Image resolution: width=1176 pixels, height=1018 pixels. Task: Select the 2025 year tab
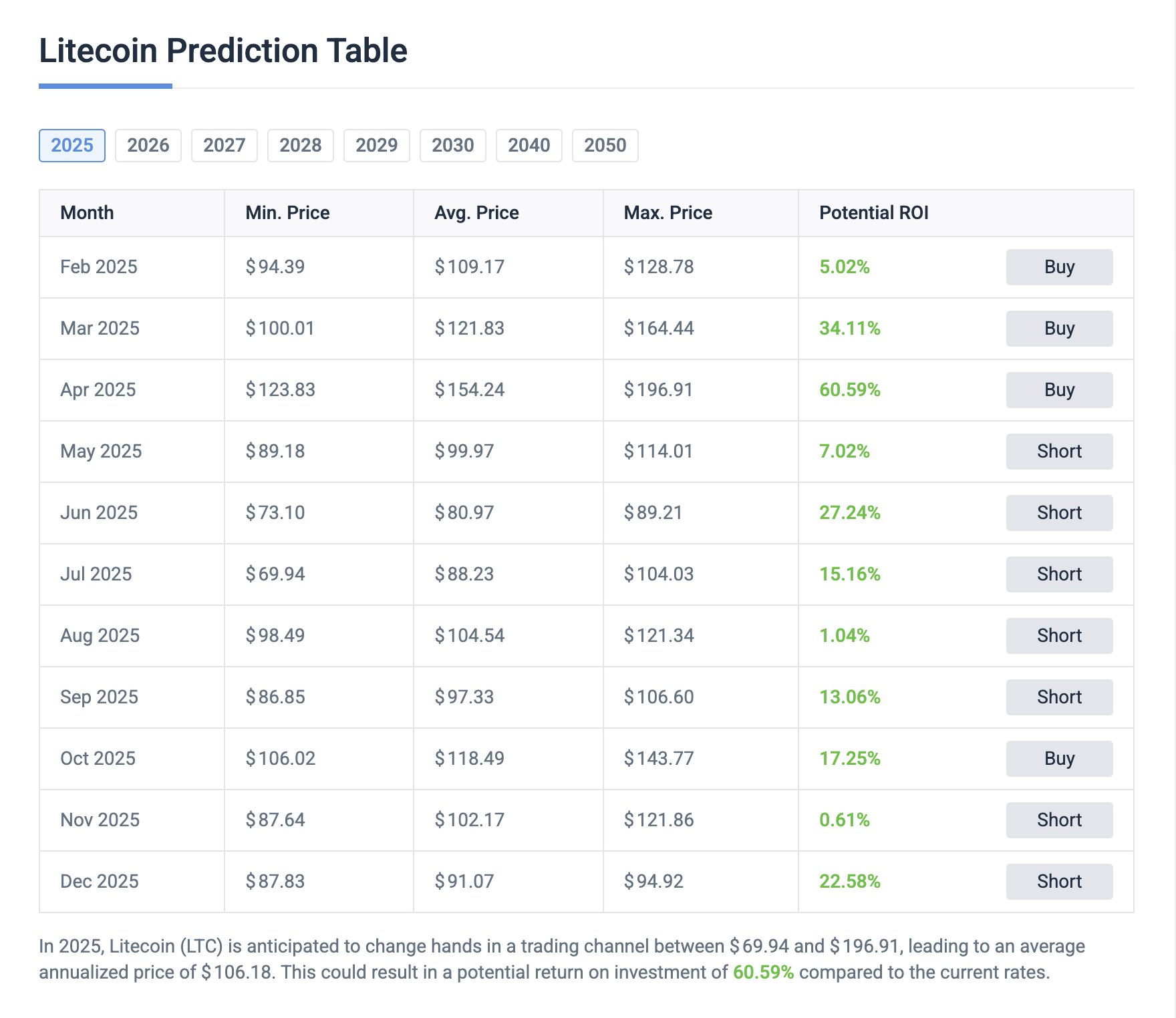72,146
